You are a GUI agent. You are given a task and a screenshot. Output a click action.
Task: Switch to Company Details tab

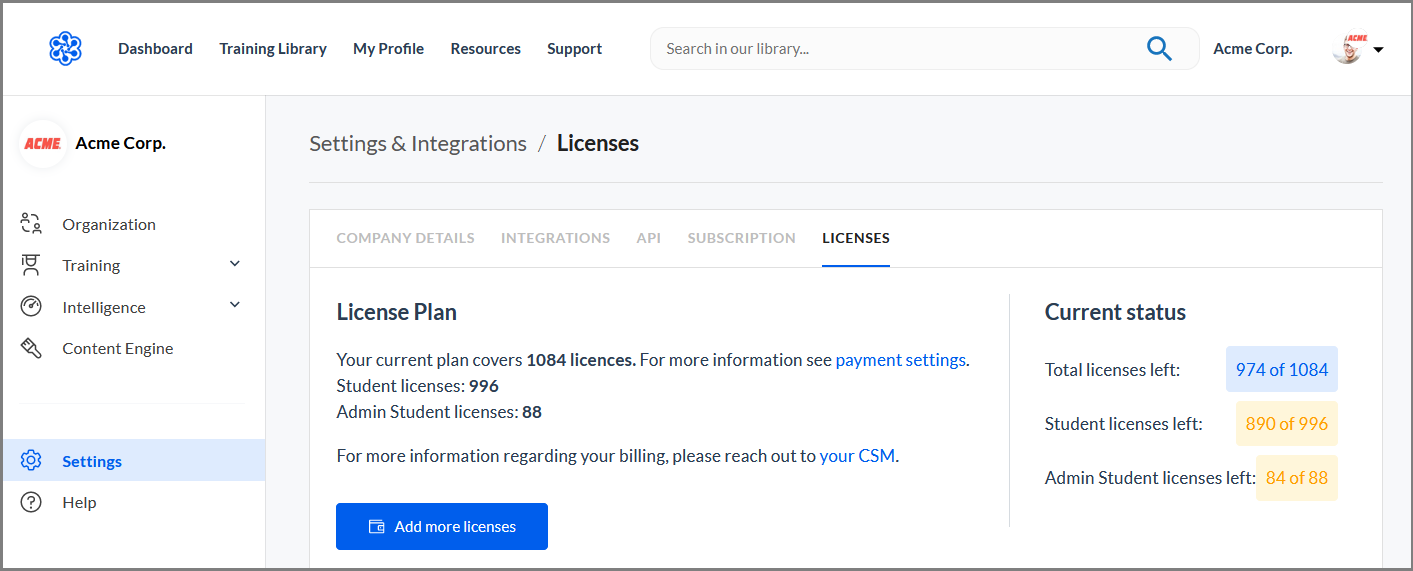(x=405, y=238)
